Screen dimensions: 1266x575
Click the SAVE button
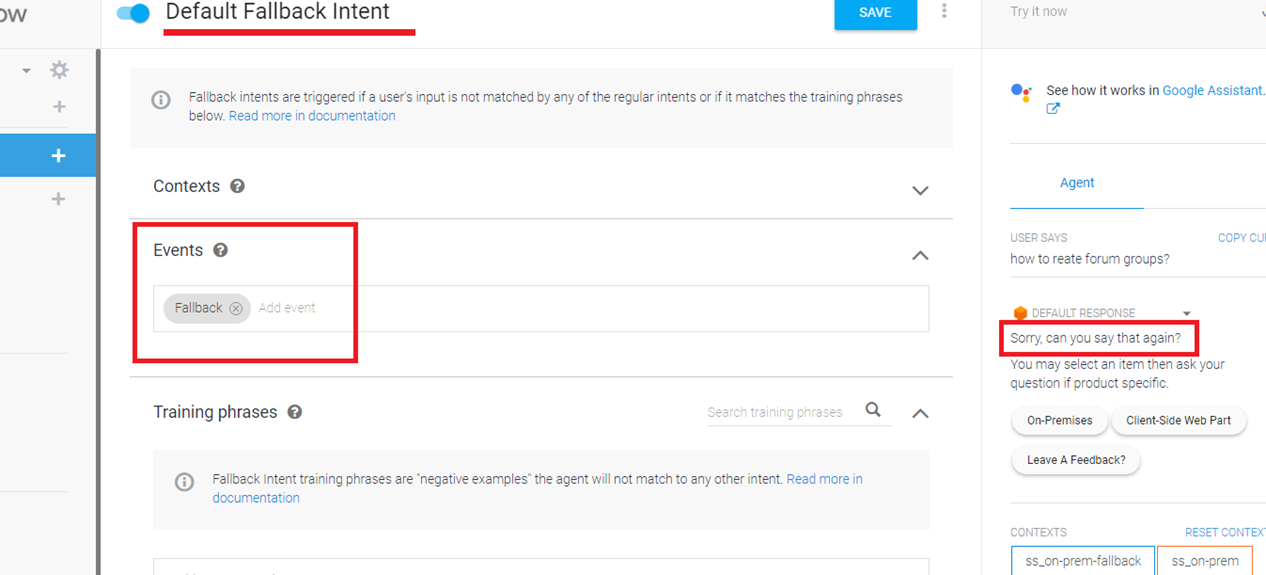[x=875, y=13]
